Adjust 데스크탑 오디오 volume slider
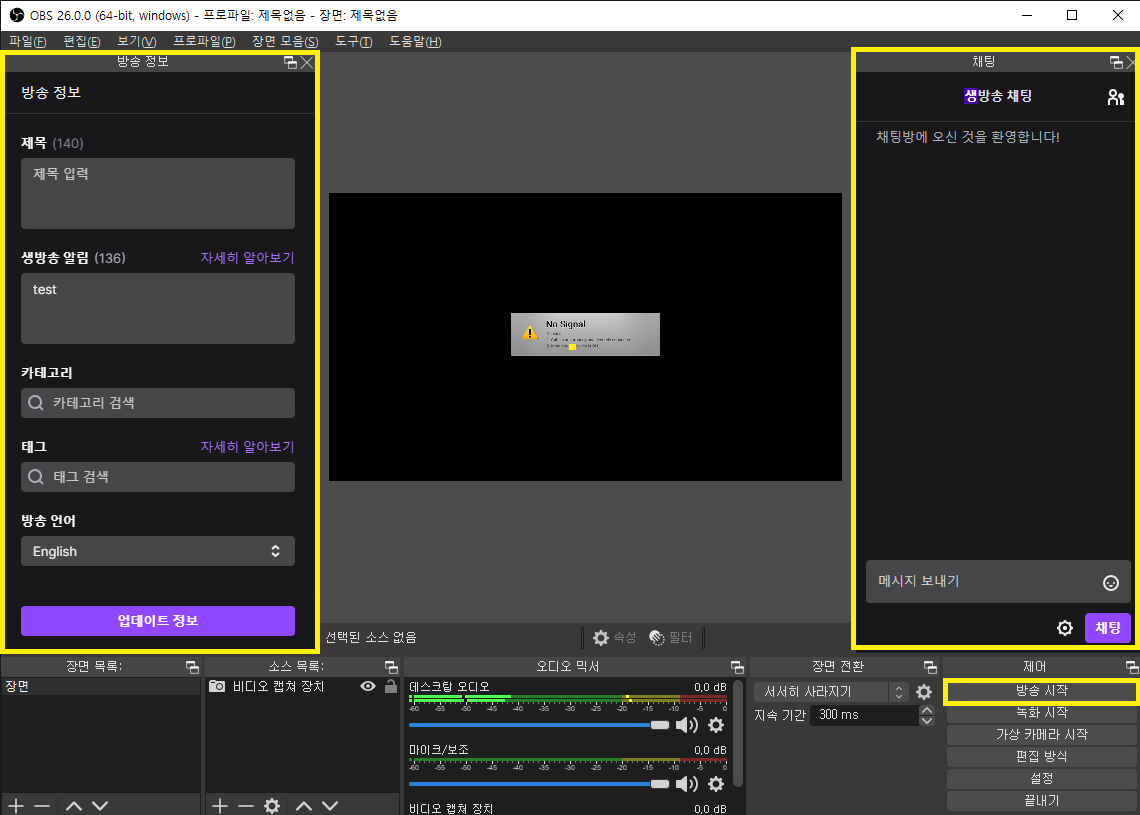This screenshot has width=1140, height=815. (x=539, y=725)
